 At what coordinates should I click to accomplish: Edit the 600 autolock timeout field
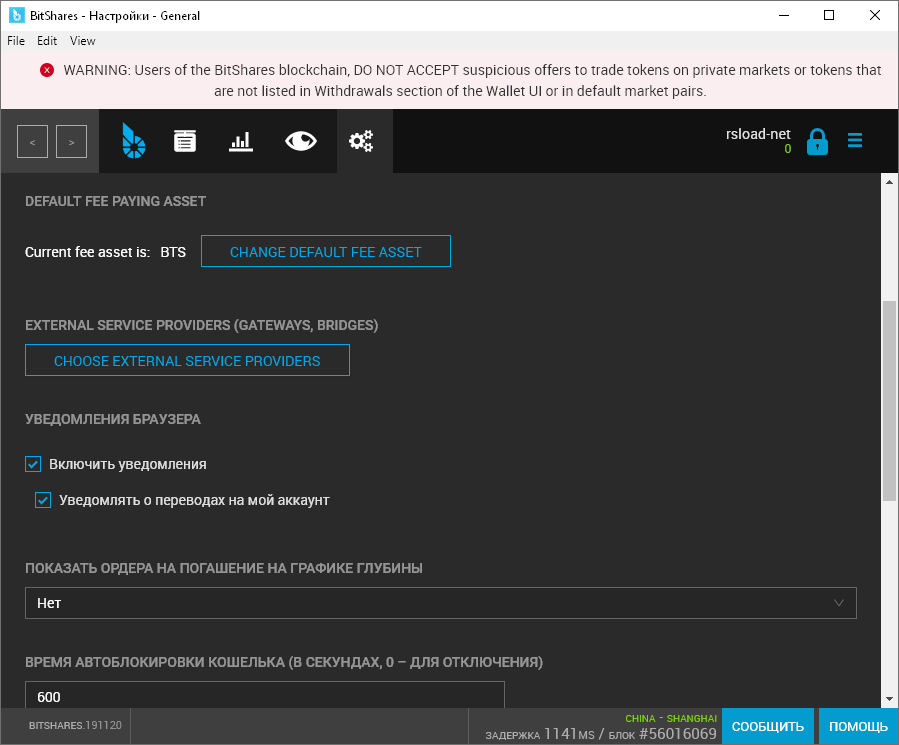[265, 696]
